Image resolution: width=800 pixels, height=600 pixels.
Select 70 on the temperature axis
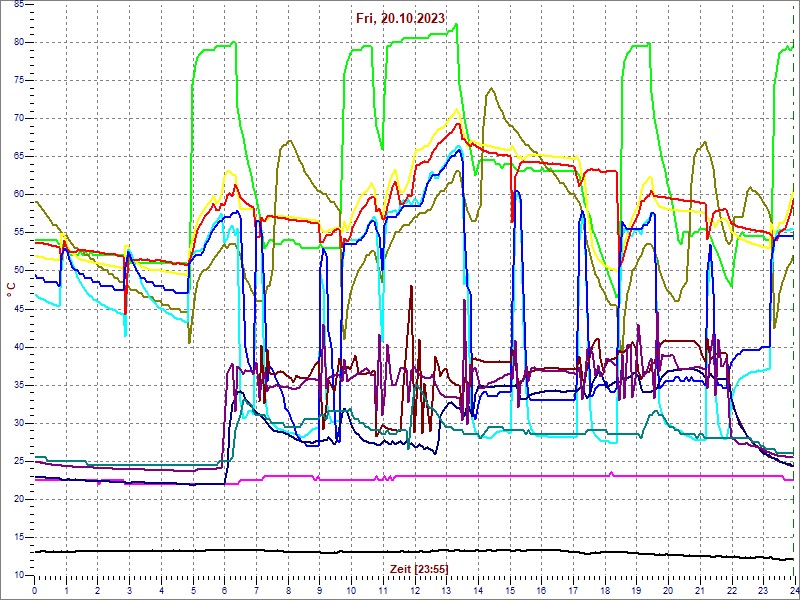coord(19,119)
